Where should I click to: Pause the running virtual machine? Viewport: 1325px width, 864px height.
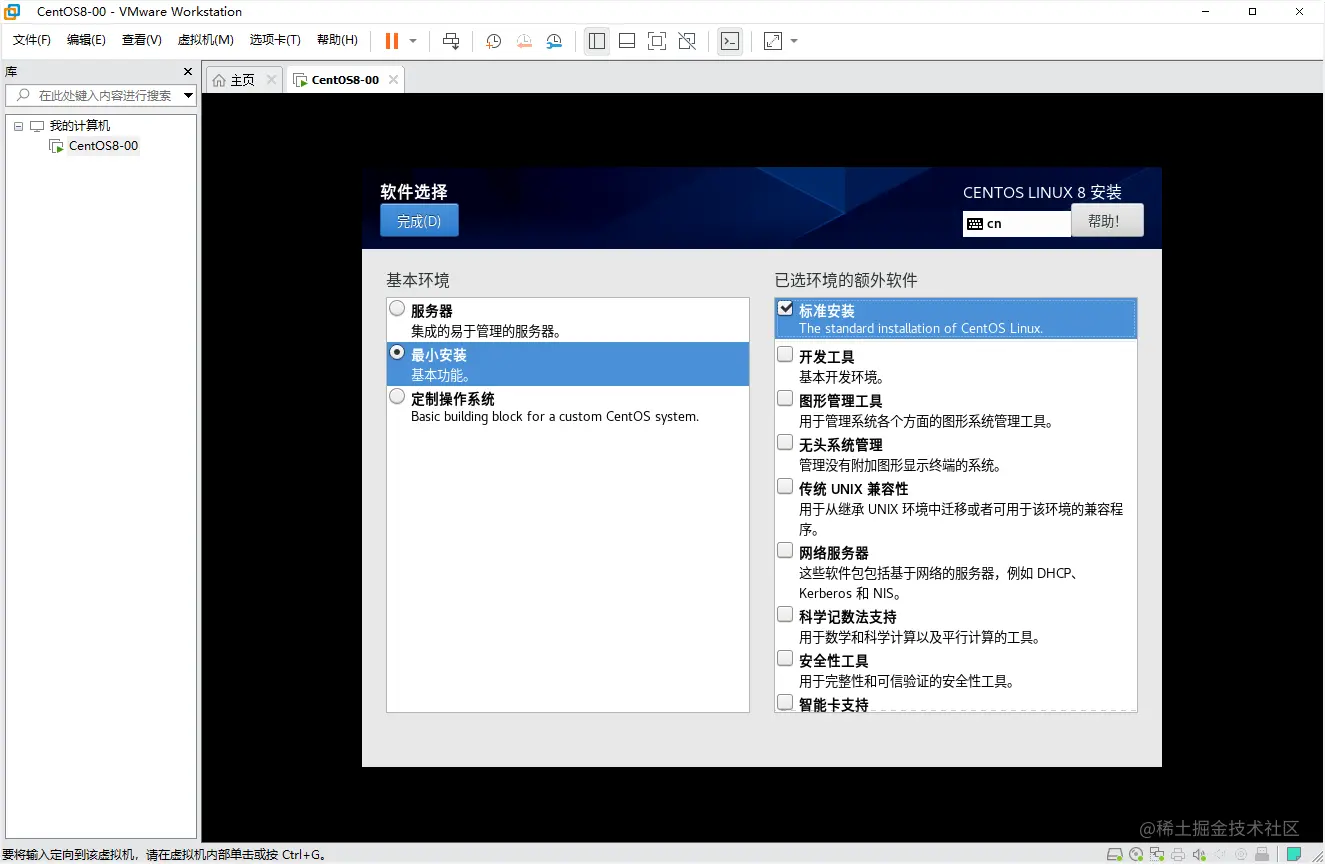pyautogui.click(x=390, y=41)
